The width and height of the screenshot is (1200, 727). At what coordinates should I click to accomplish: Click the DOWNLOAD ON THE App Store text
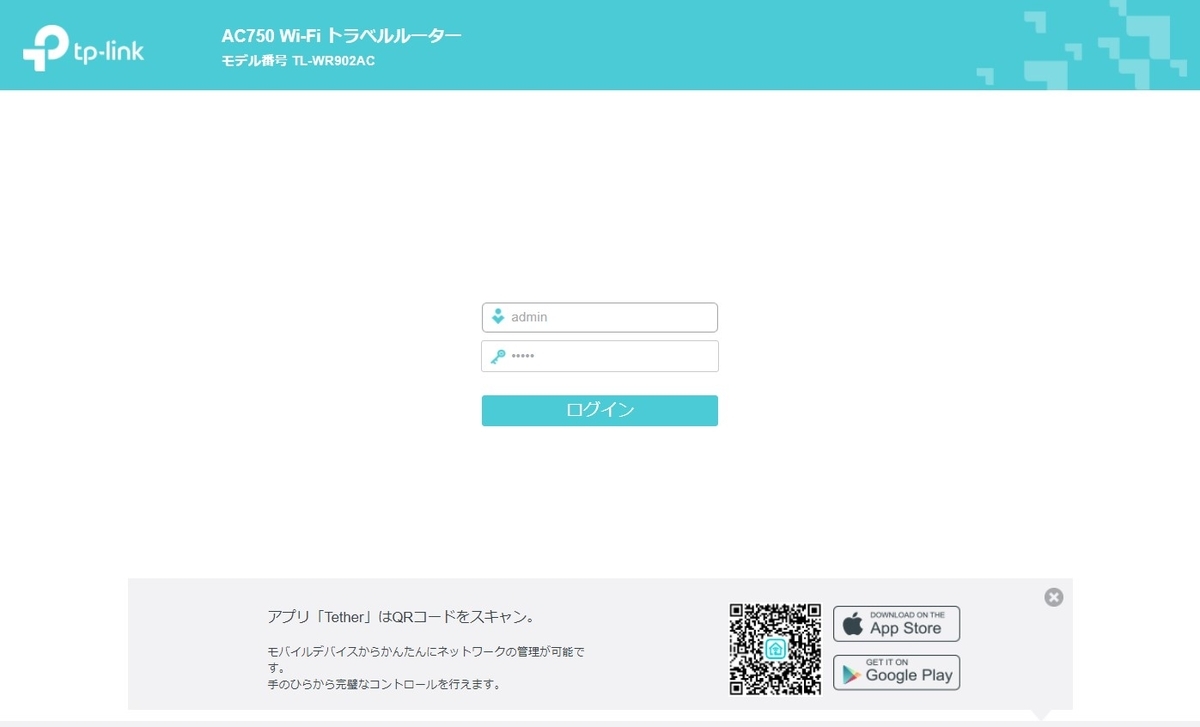910,615
